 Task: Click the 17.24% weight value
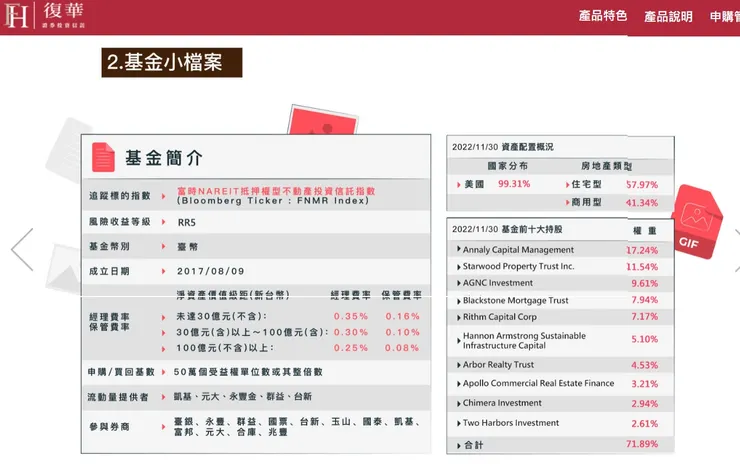(x=642, y=250)
